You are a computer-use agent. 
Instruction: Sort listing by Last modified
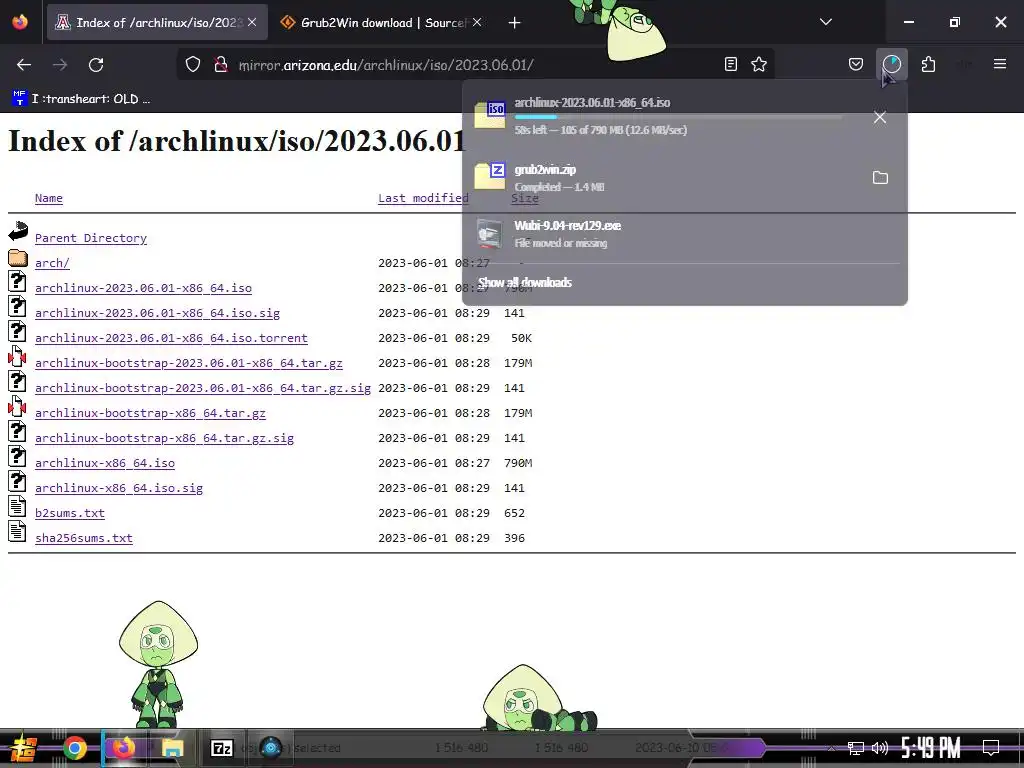click(x=423, y=198)
